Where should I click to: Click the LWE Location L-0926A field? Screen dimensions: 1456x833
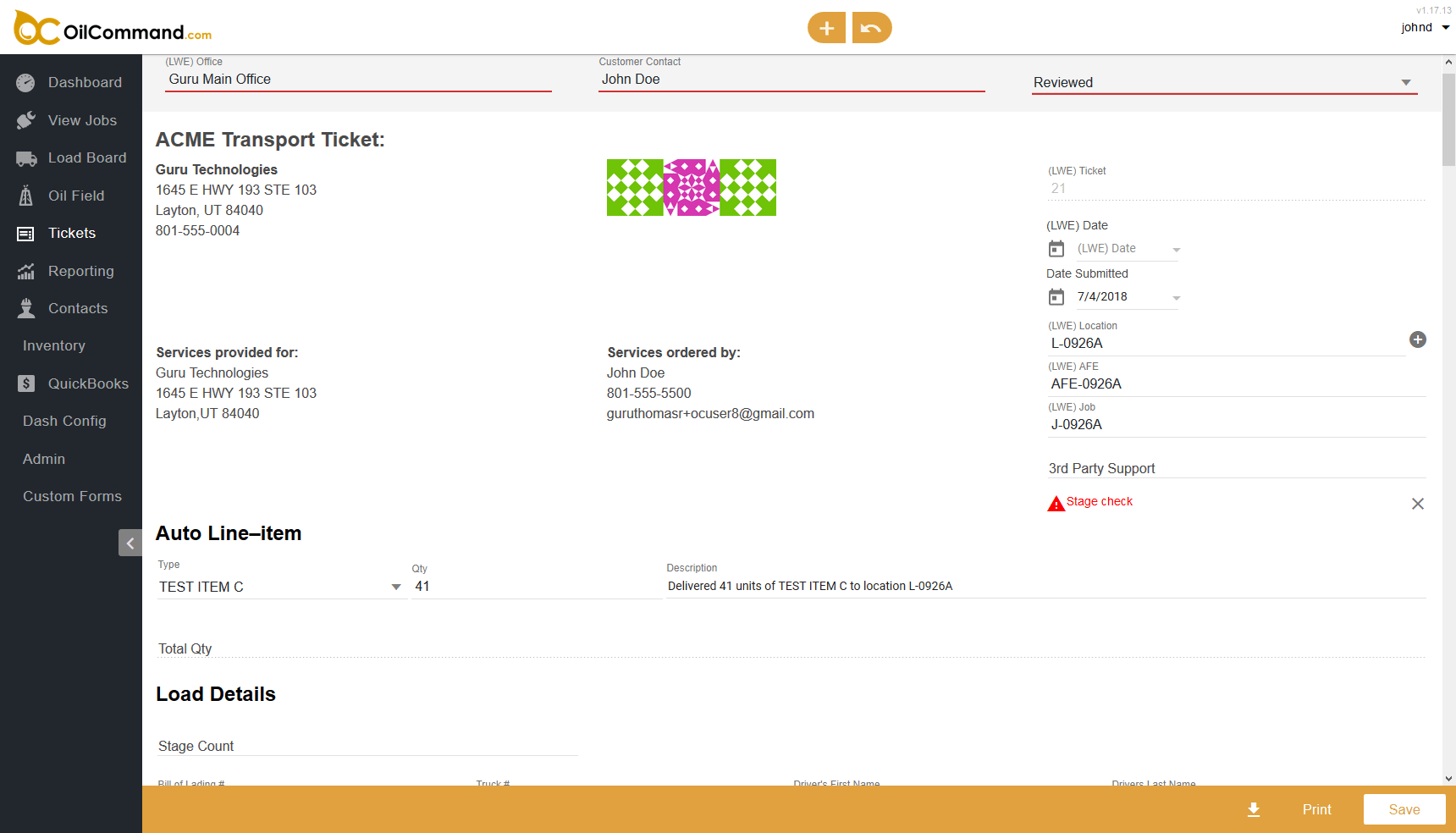pyautogui.click(x=1226, y=344)
